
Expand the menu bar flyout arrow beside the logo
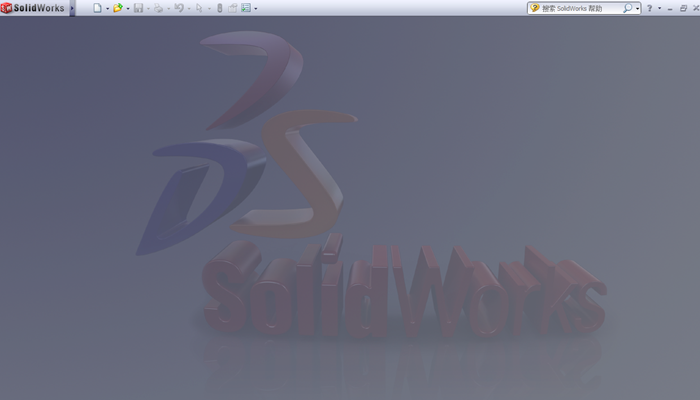click(x=72, y=8)
